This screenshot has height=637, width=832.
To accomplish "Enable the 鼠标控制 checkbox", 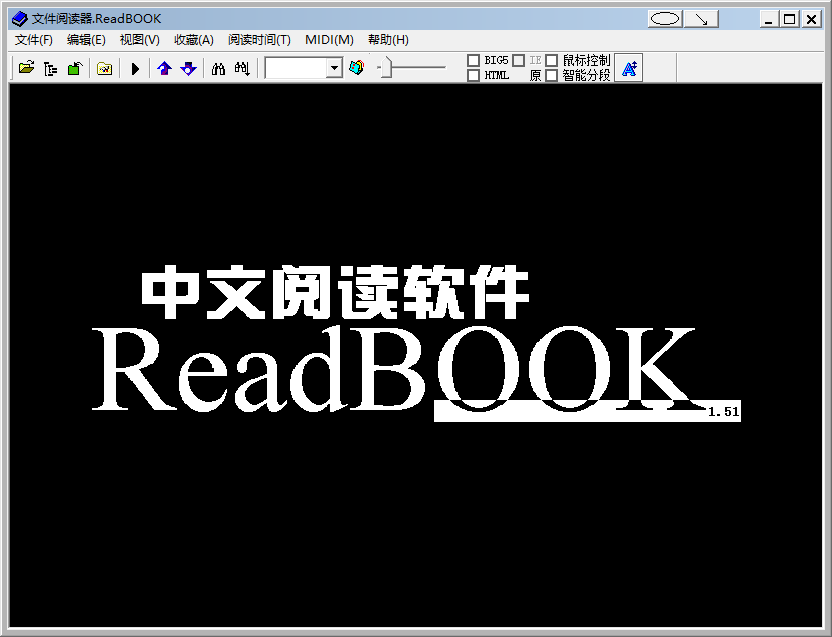I will 551,61.
